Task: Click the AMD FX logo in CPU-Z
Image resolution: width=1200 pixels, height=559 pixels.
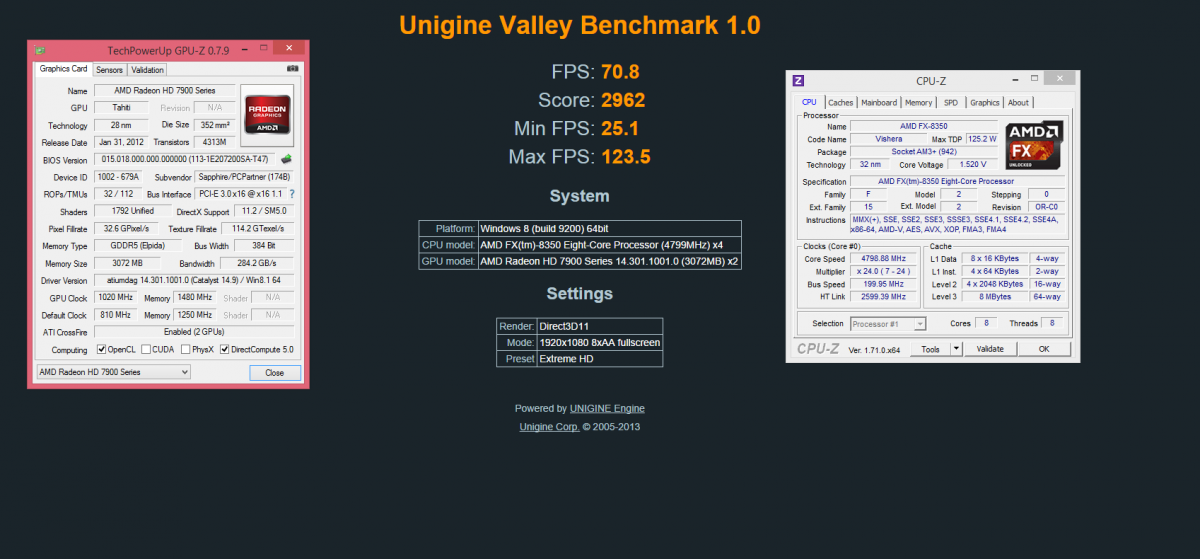Action: (1034, 146)
